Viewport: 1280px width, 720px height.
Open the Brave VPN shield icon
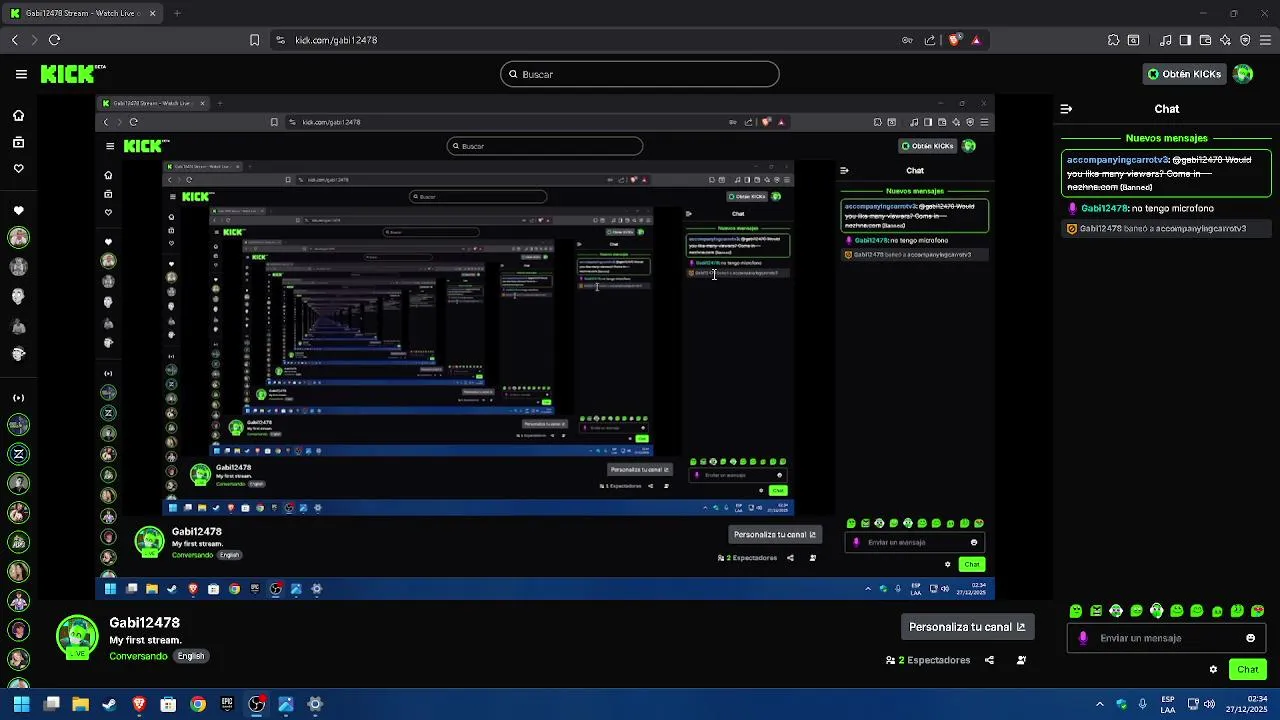[x=1245, y=40]
